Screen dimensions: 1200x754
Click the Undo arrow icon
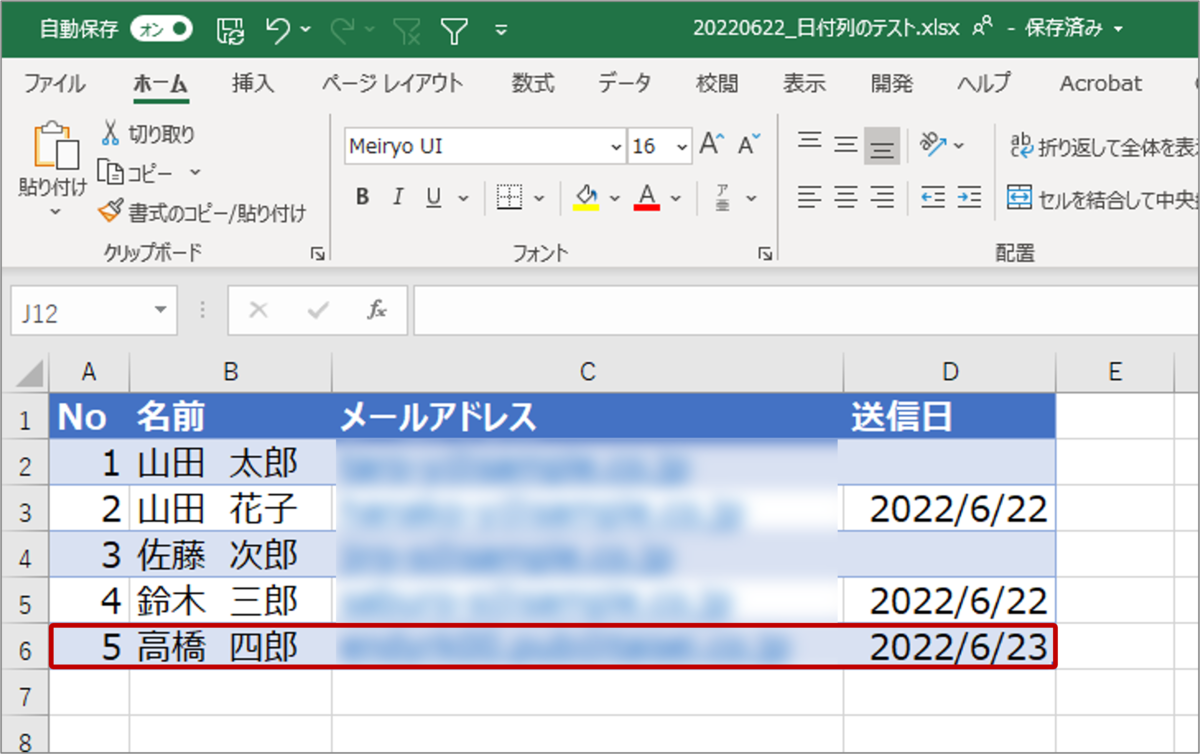click(x=277, y=30)
